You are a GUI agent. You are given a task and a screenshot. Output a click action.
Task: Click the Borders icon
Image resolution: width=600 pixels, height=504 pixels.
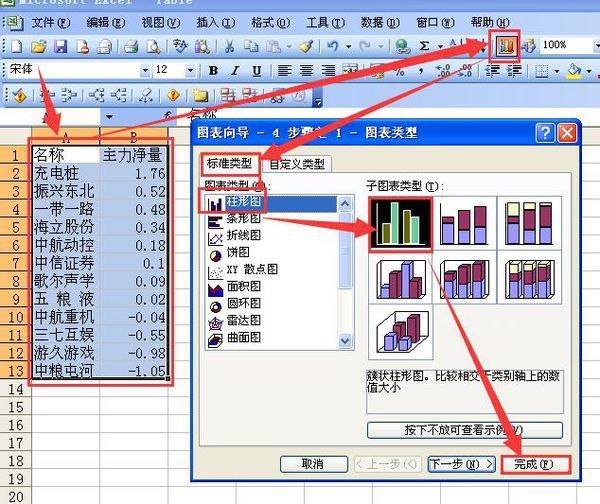[x=541, y=71]
